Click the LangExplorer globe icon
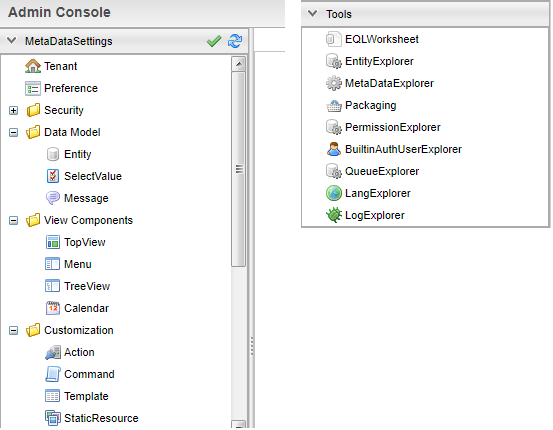The width and height of the screenshot is (553, 430). [x=334, y=193]
